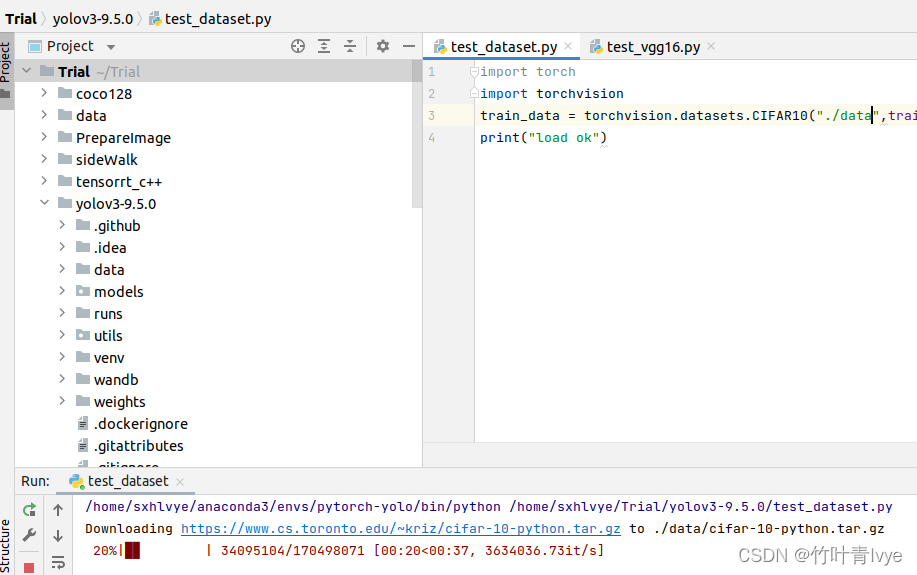This screenshot has width=917, height=575.
Task: Expand the runs folder
Action: [x=62, y=313]
